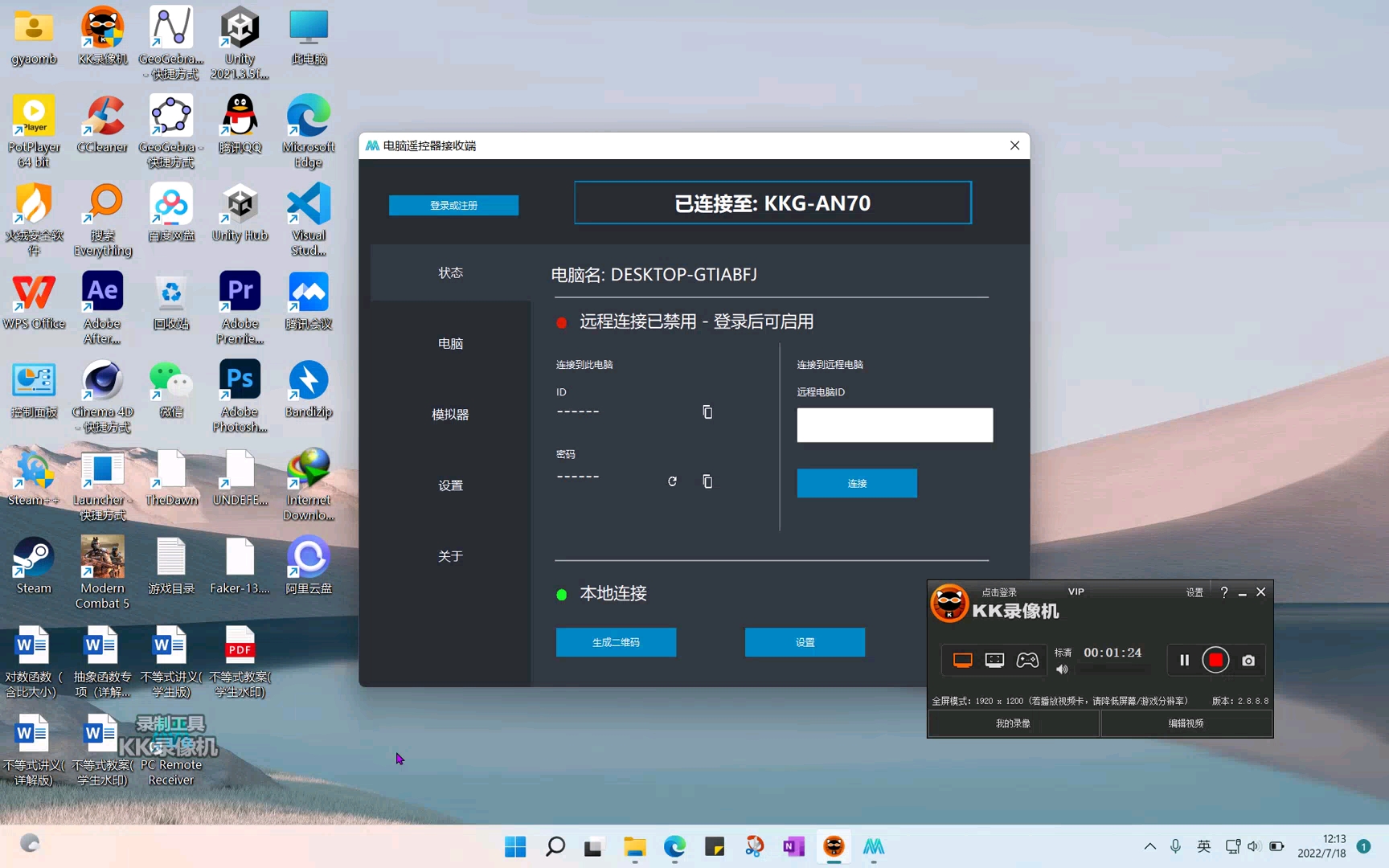Open VIP in KK录像机
1389x868 pixels.
pos(1076,592)
